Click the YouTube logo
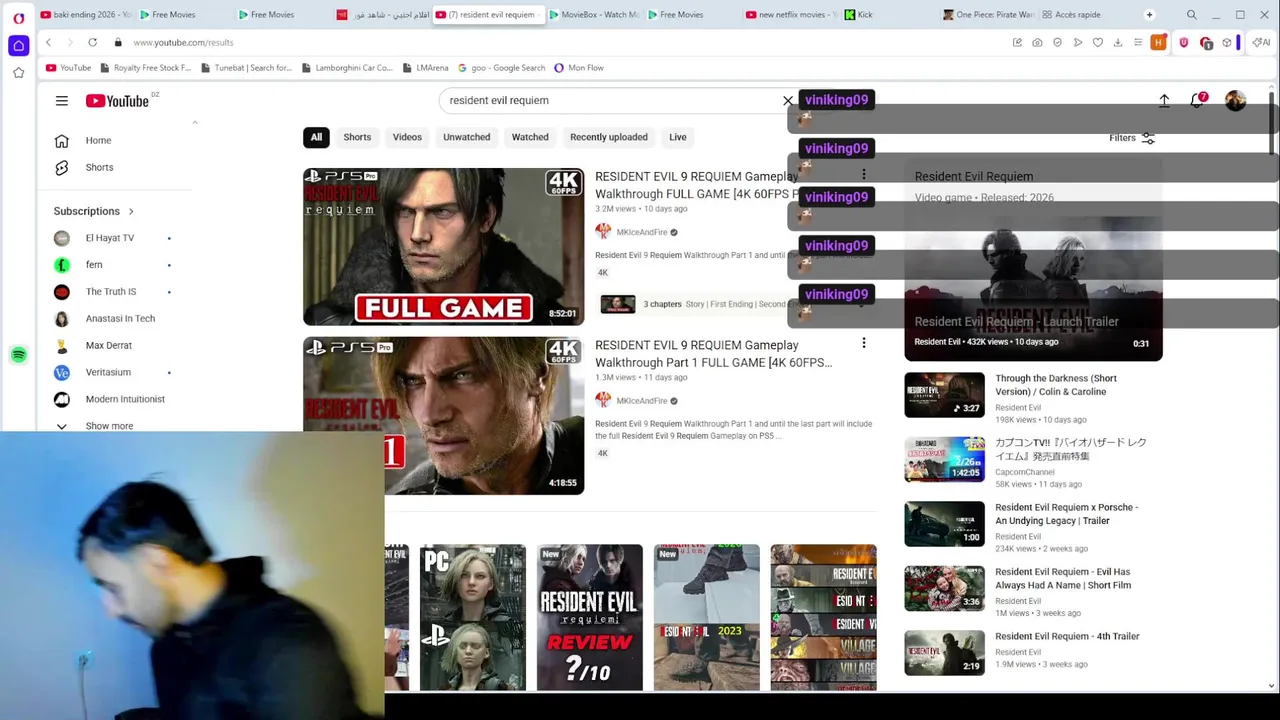The height and width of the screenshot is (720, 1280). pos(117,101)
